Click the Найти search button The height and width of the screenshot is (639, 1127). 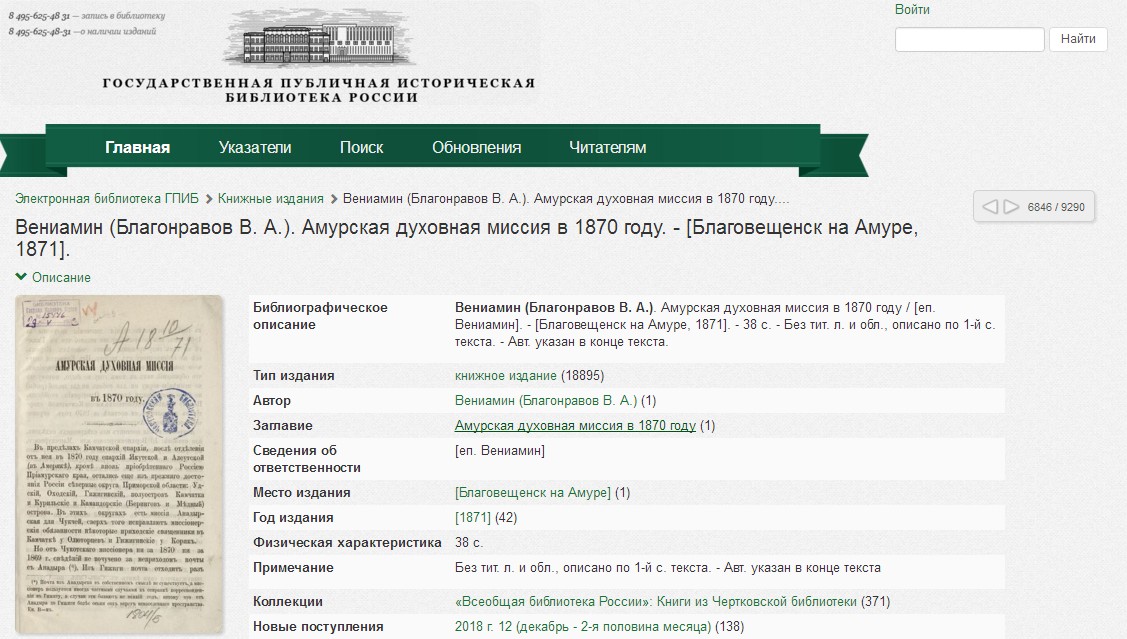pyautogui.click(x=1078, y=39)
